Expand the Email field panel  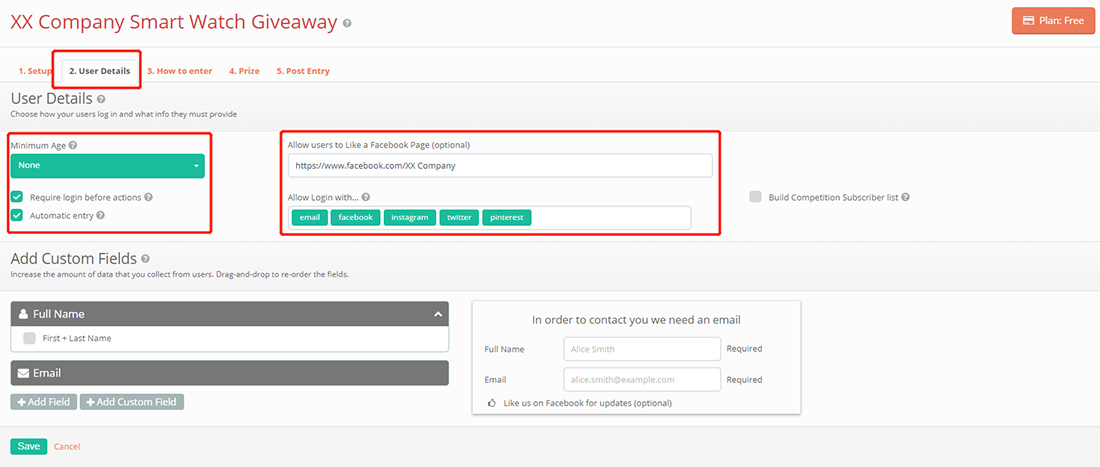229,373
